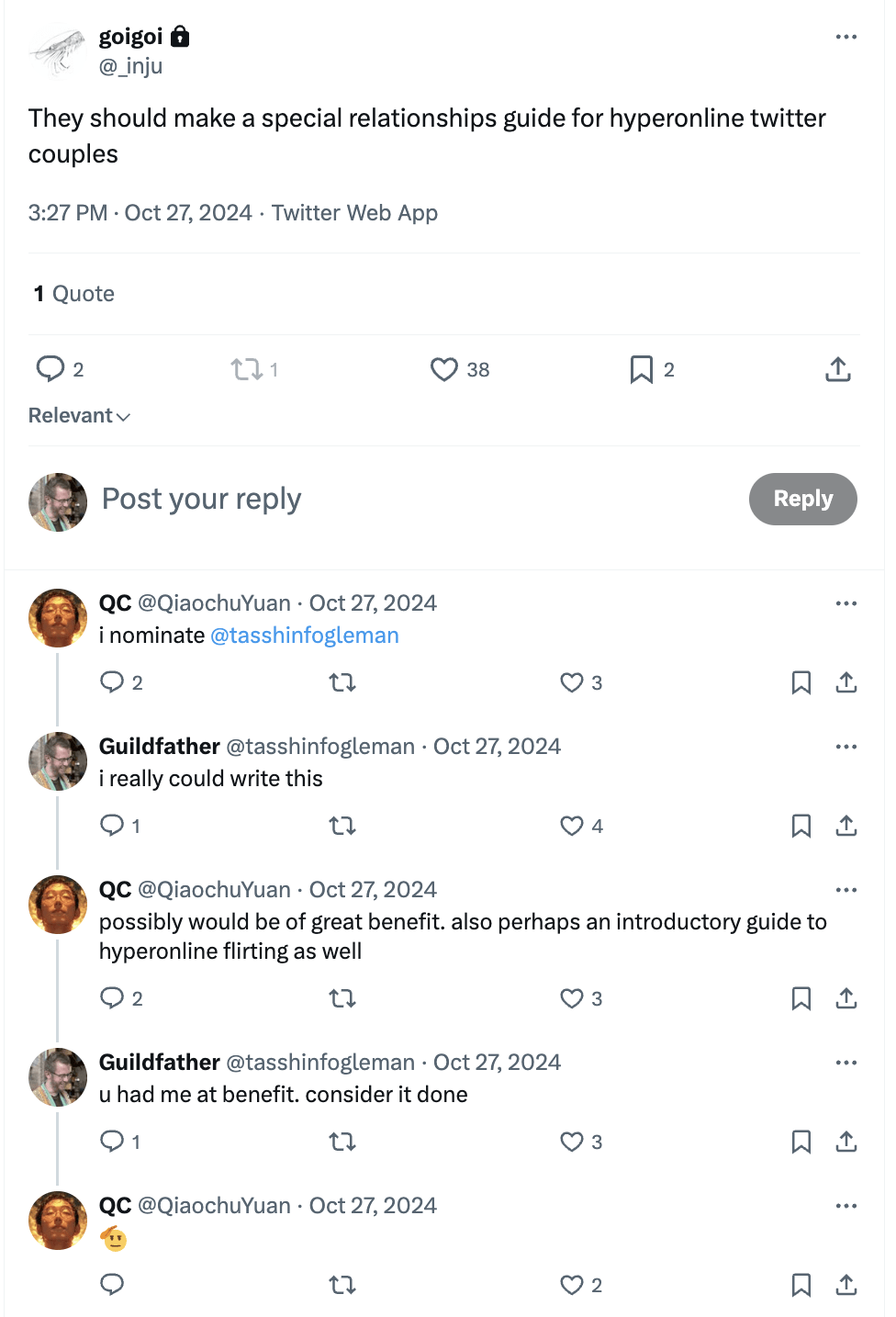Open the @tasshinfogleman mention link
The image size is (896, 1317).
(304, 636)
